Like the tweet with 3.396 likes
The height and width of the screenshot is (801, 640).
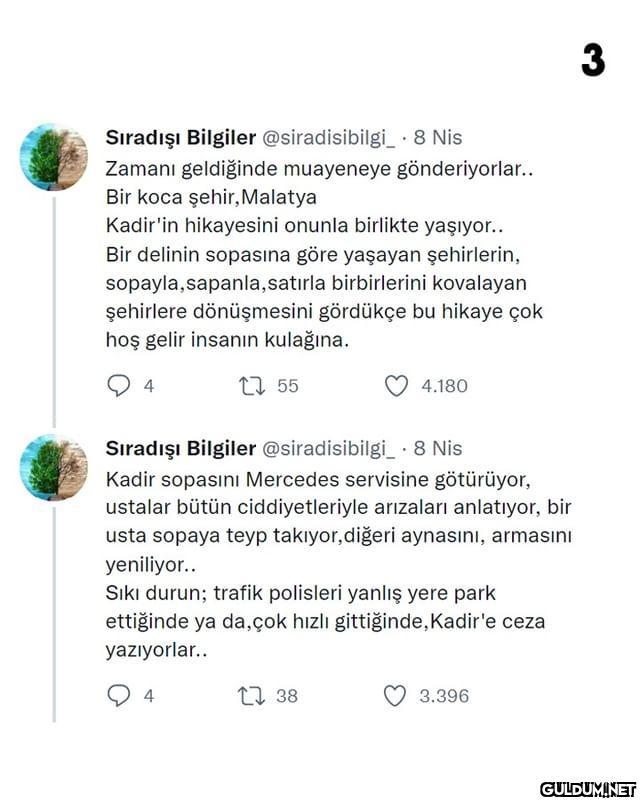396,695
